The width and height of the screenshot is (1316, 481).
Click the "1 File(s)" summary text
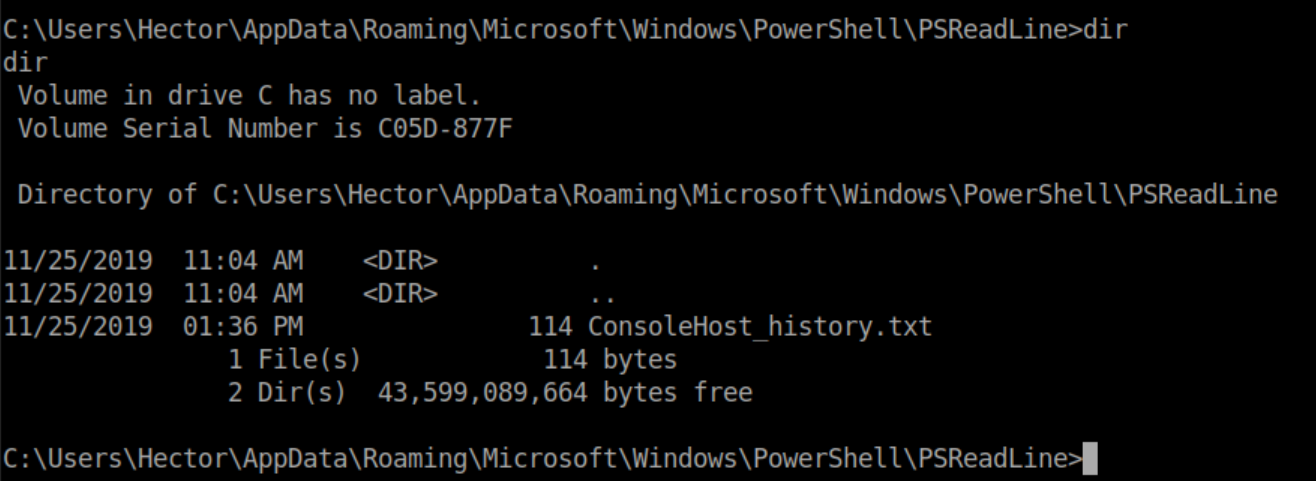pyautogui.click(x=294, y=360)
